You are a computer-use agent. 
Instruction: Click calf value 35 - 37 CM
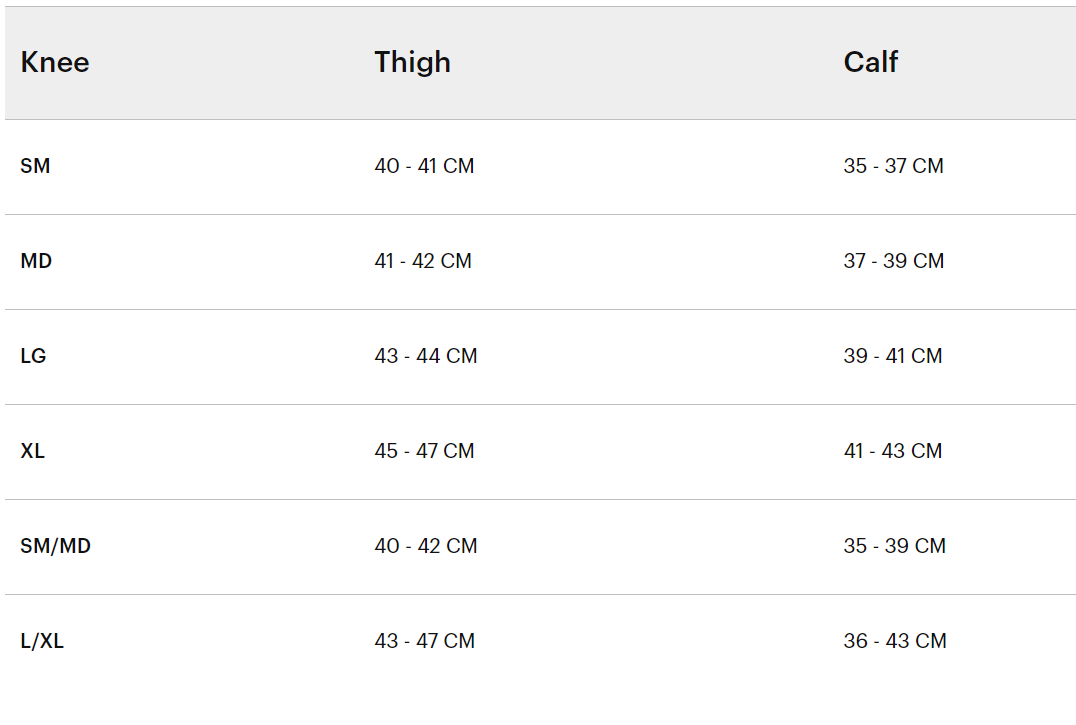tap(893, 166)
